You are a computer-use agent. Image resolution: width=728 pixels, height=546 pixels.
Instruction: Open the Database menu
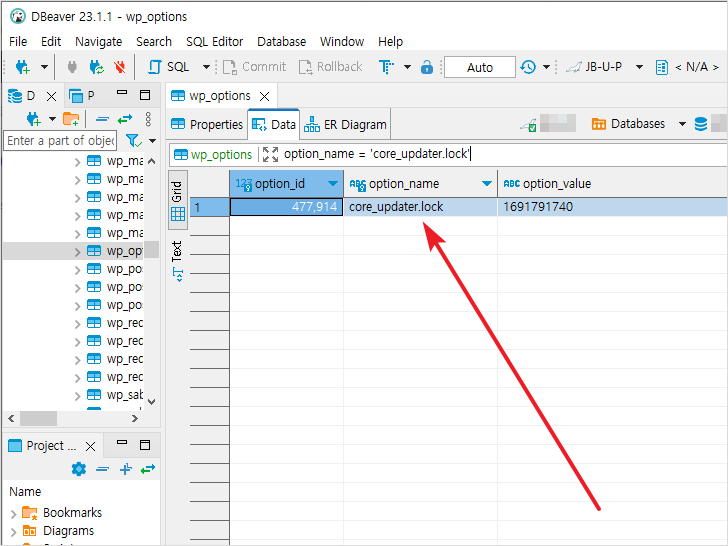click(x=281, y=42)
